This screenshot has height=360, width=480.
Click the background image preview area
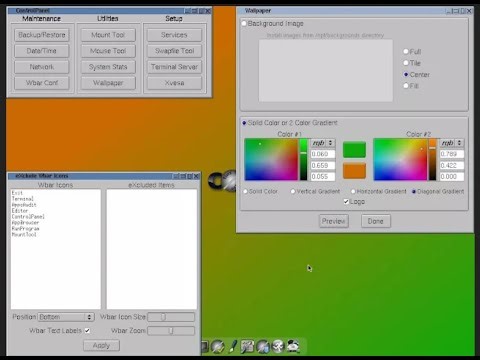326,71
